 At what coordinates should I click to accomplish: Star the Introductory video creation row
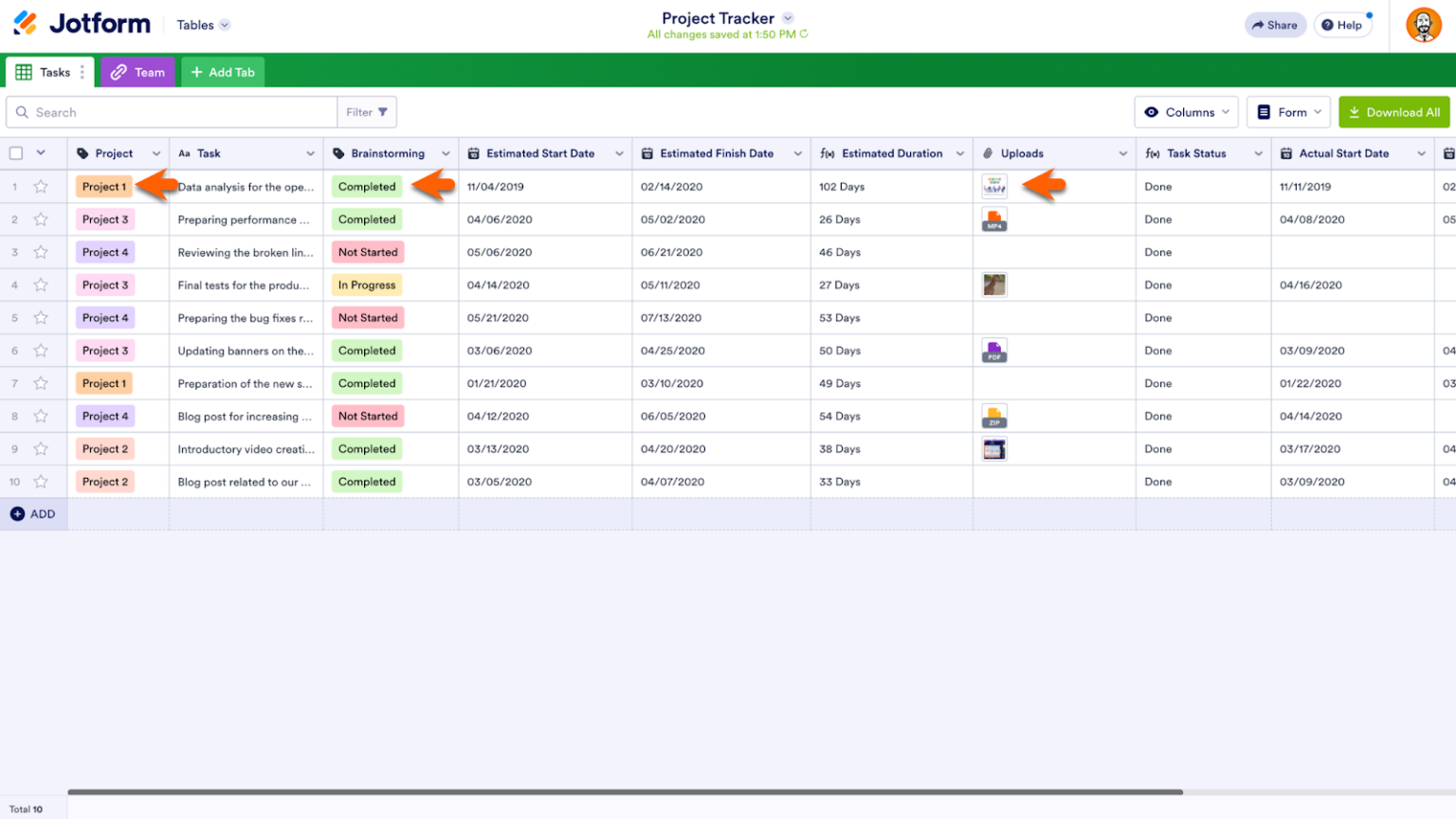(41, 448)
